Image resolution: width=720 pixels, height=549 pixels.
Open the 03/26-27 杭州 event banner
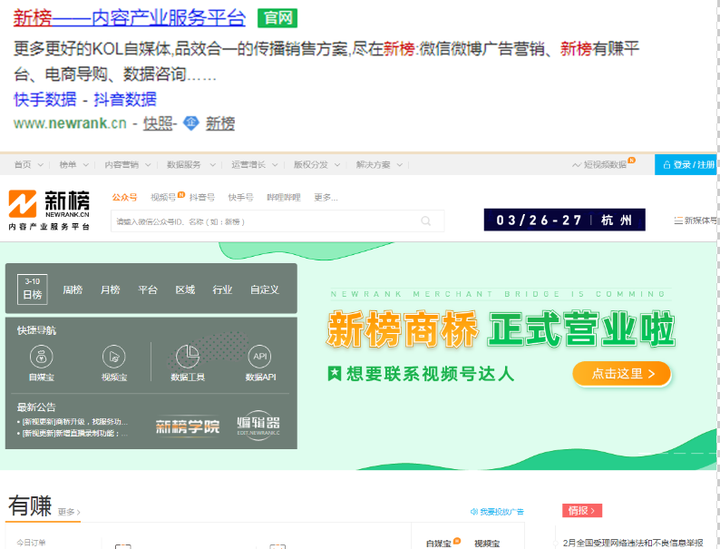click(x=564, y=220)
